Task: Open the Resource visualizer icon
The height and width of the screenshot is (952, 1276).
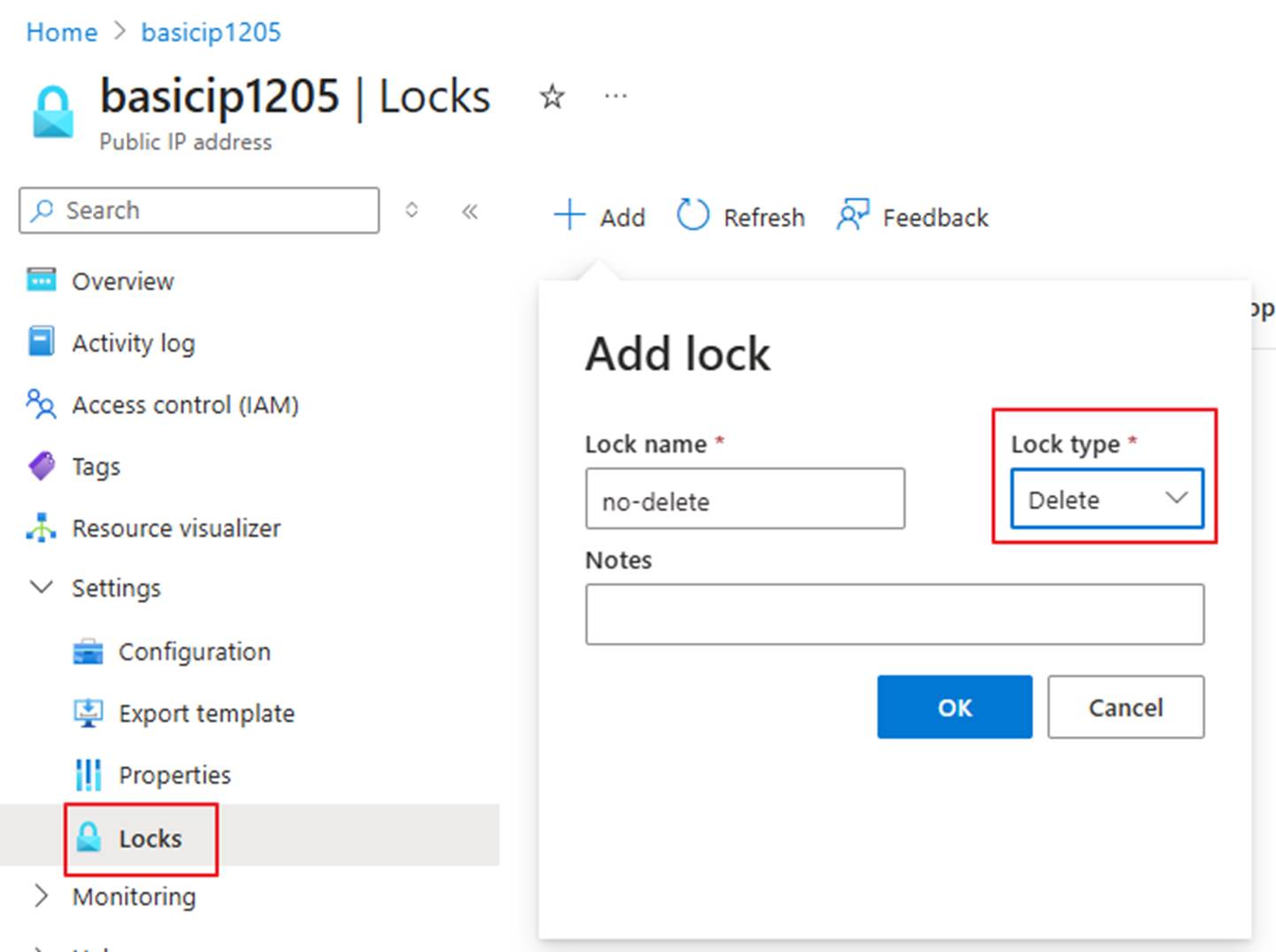Action: pyautogui.click(x=41, y=528)
